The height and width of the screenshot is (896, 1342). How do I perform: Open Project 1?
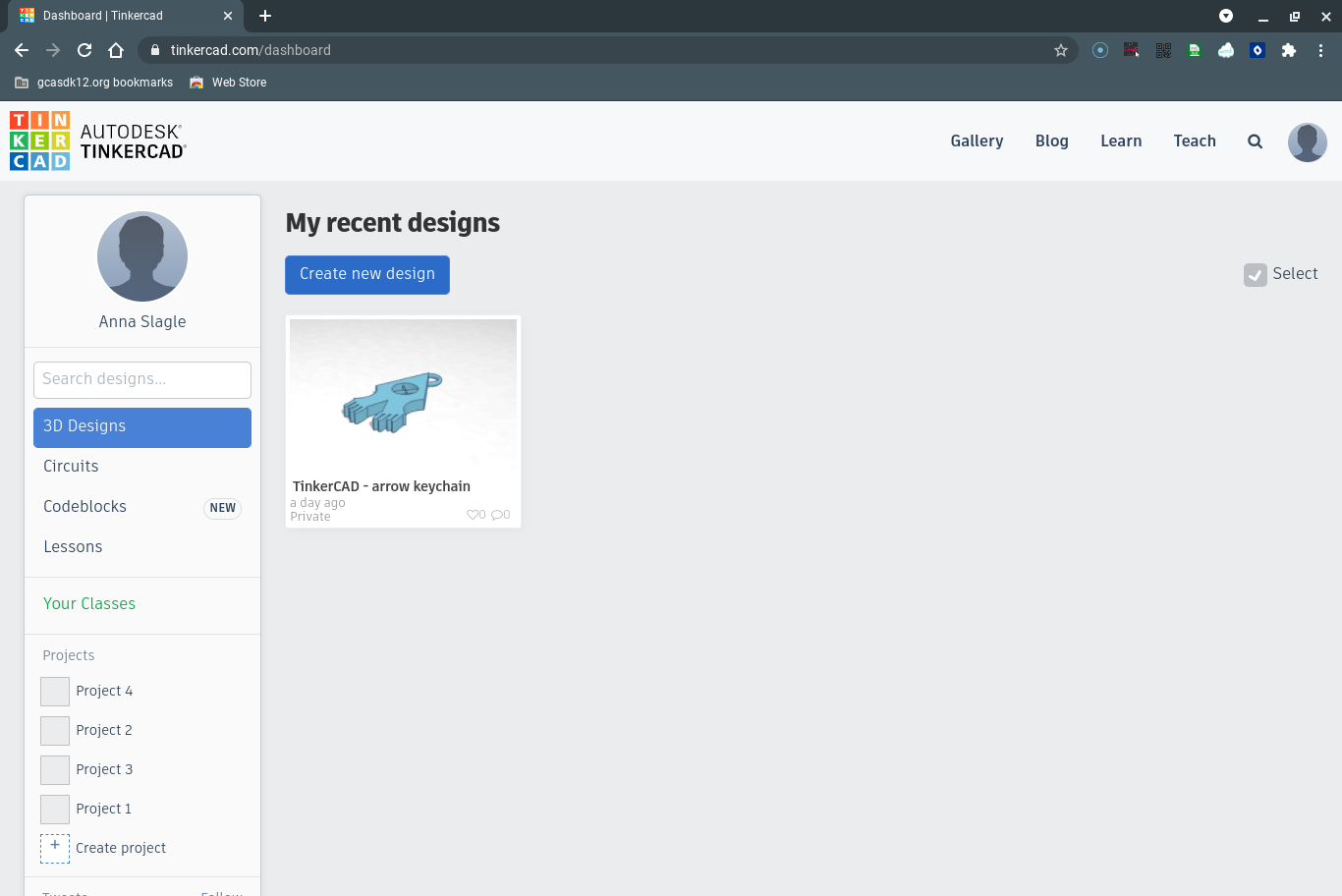[x=104, y=810]
